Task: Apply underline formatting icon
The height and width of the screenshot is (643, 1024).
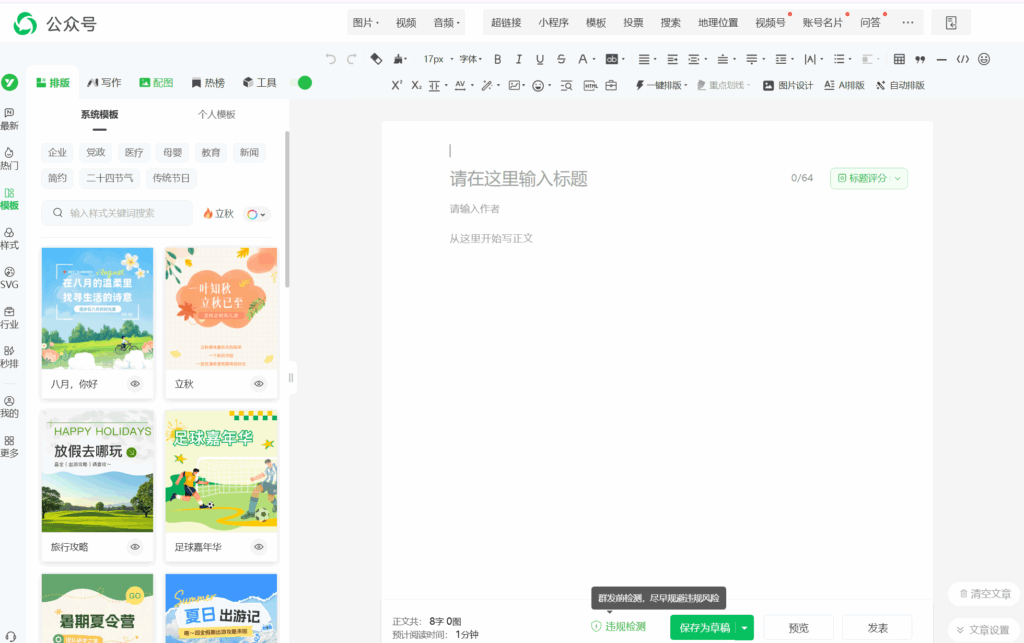Action: pos(539,59)
